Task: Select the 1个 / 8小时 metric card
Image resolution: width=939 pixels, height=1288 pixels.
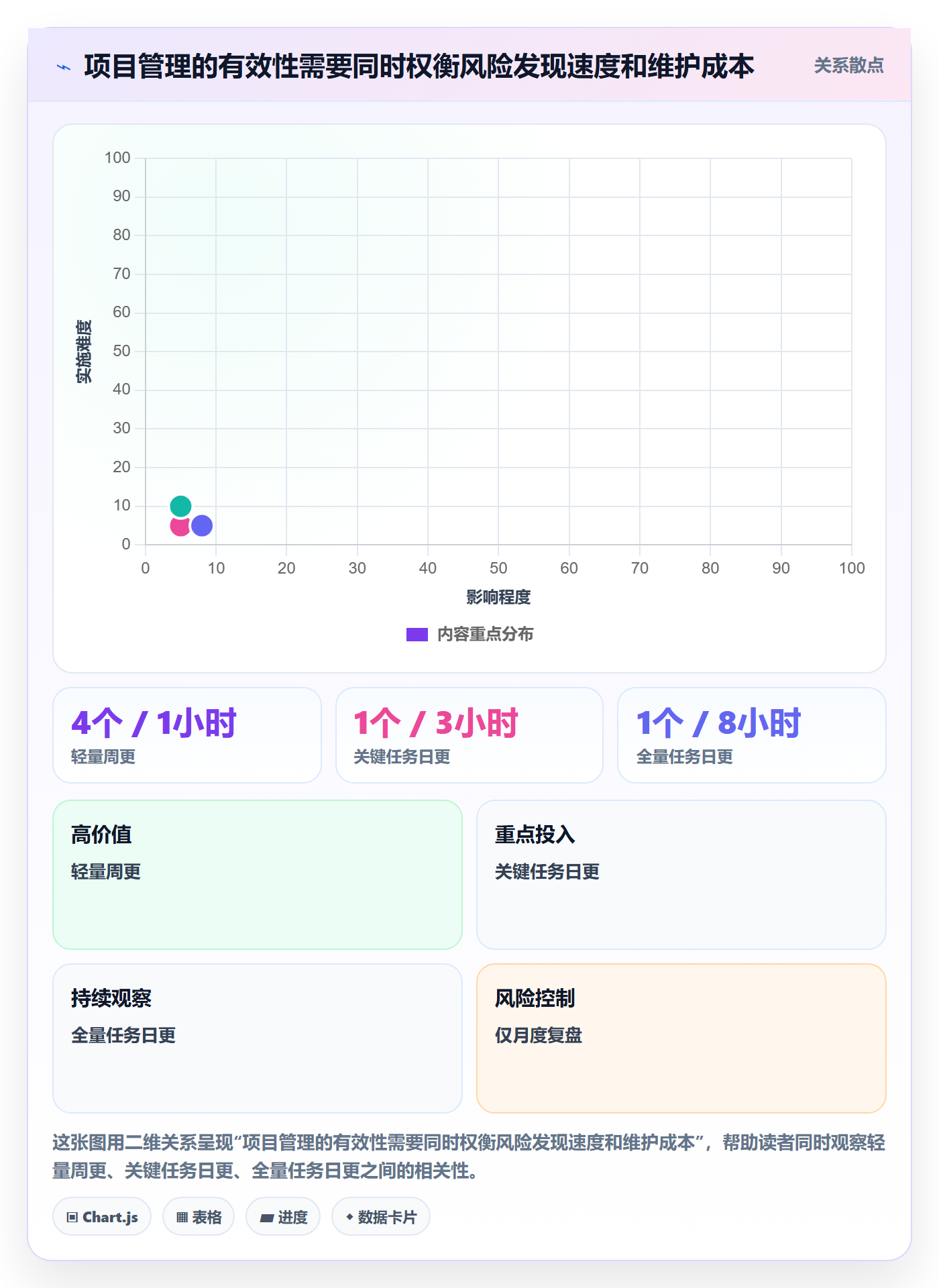Action: 752,735
